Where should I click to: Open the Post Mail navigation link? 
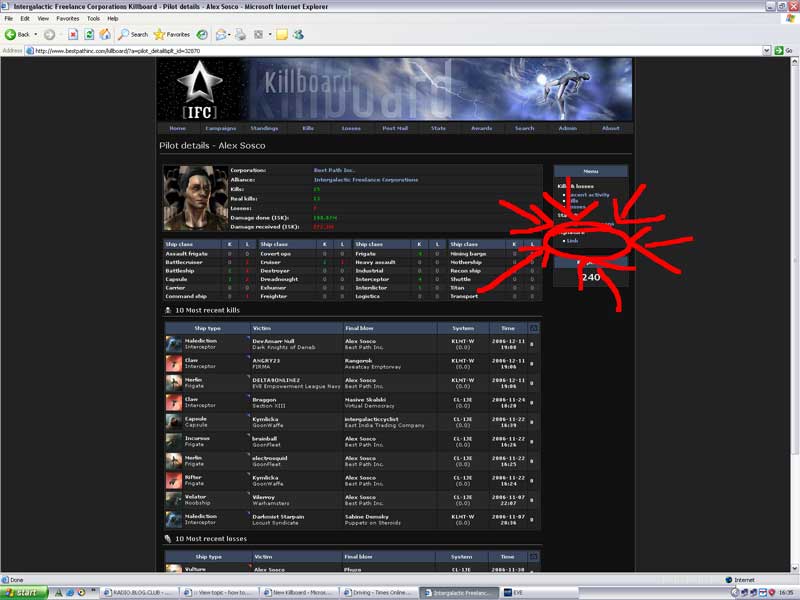coord(395,128)
